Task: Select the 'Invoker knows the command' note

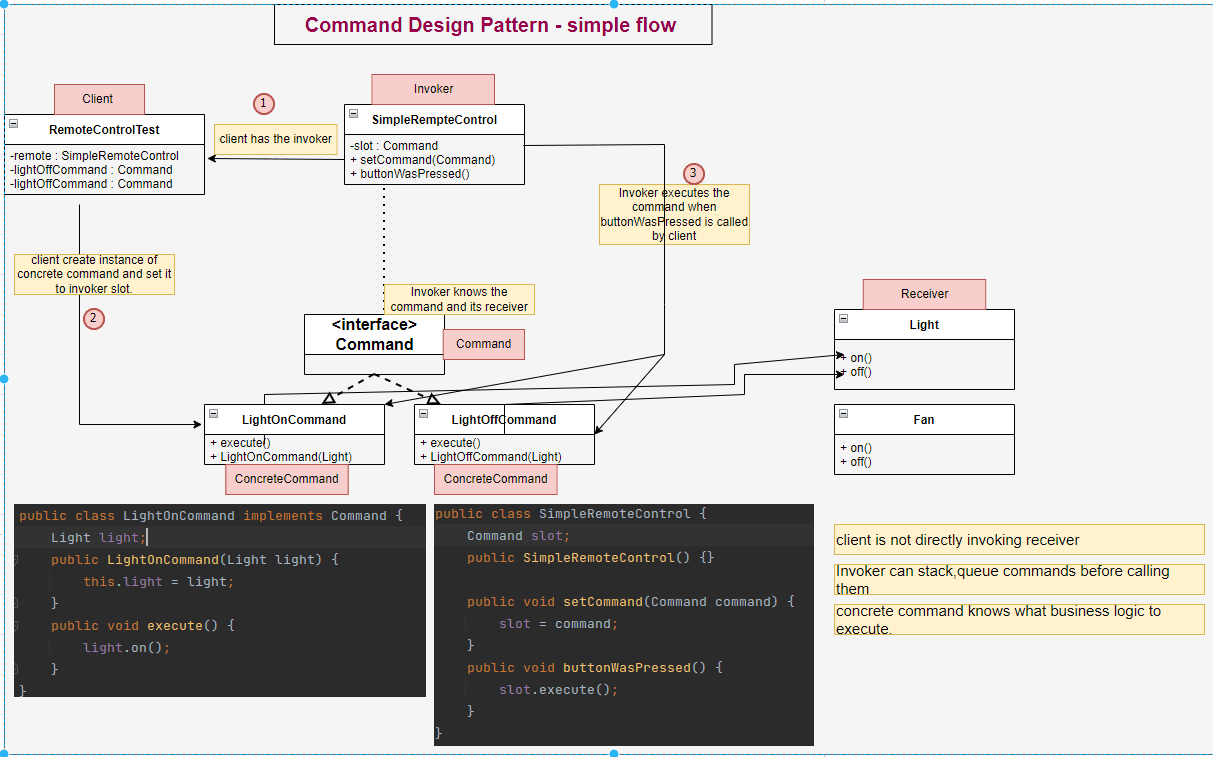Action: [459, 299]
